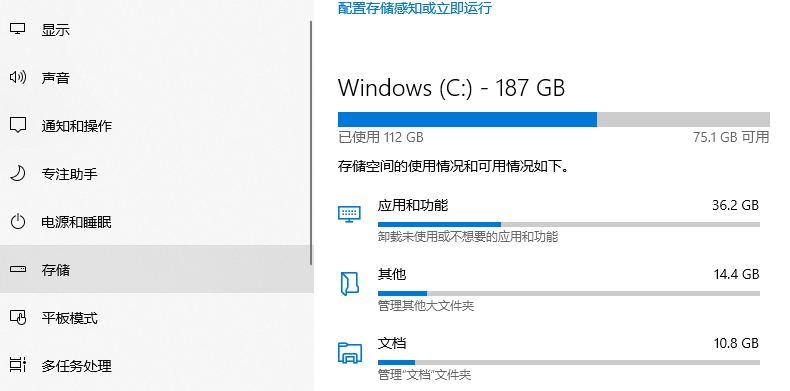Click the drive icon beside 存储

18,270
